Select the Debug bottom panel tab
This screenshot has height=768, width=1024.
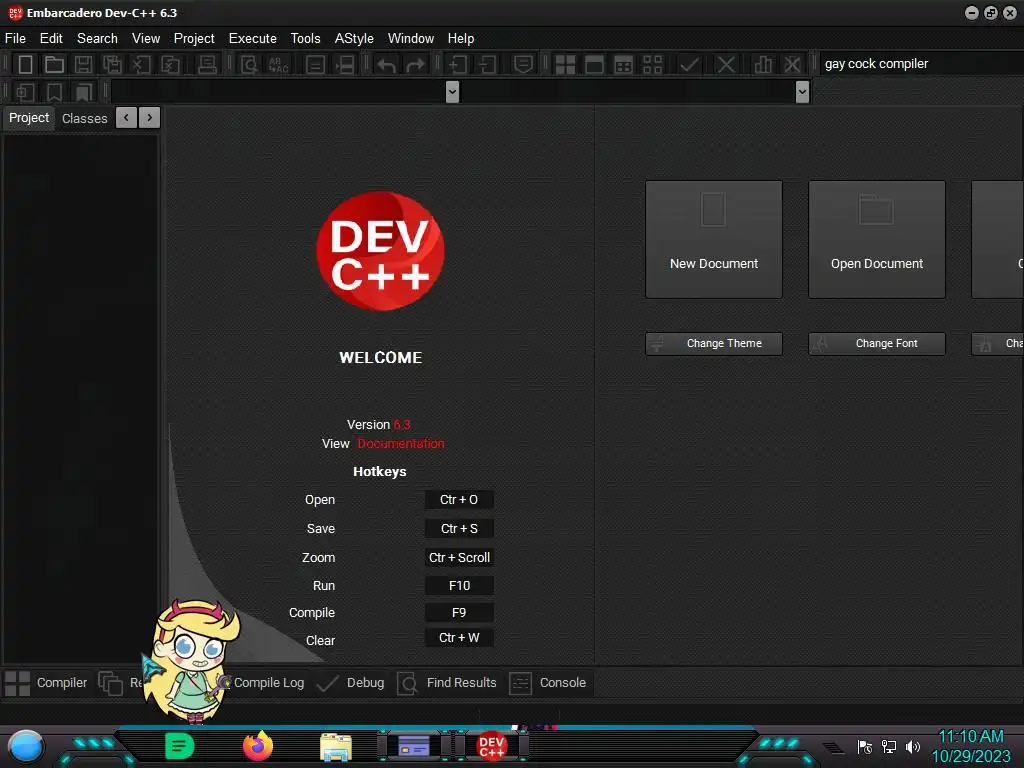tap(351, 683)
